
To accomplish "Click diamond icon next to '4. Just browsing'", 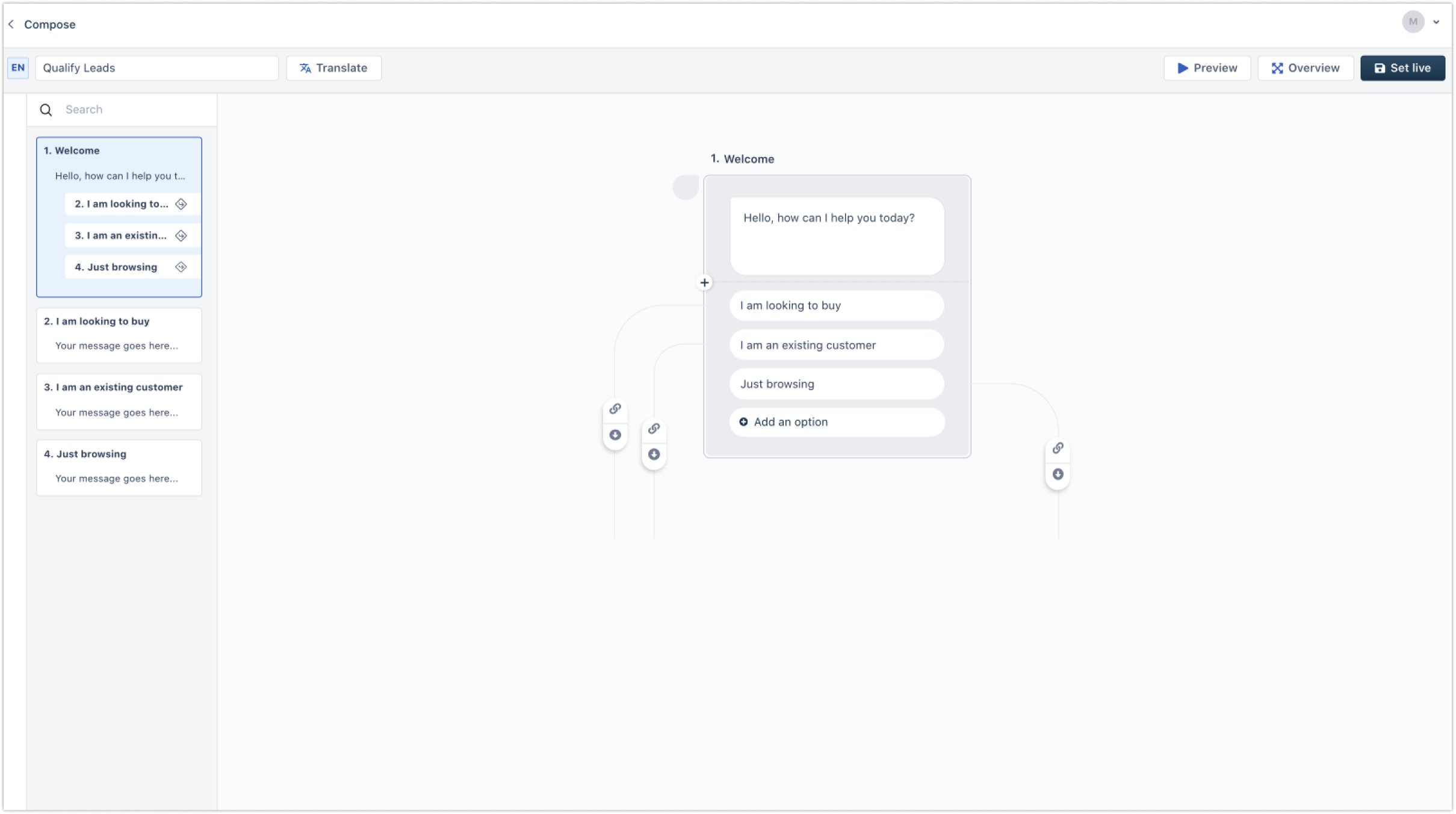I will (x=181, y=267).
